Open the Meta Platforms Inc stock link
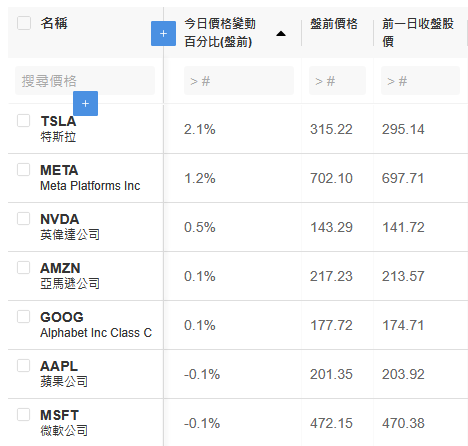The height and width of the screenshot is (446, 468). tap(90, 186)
